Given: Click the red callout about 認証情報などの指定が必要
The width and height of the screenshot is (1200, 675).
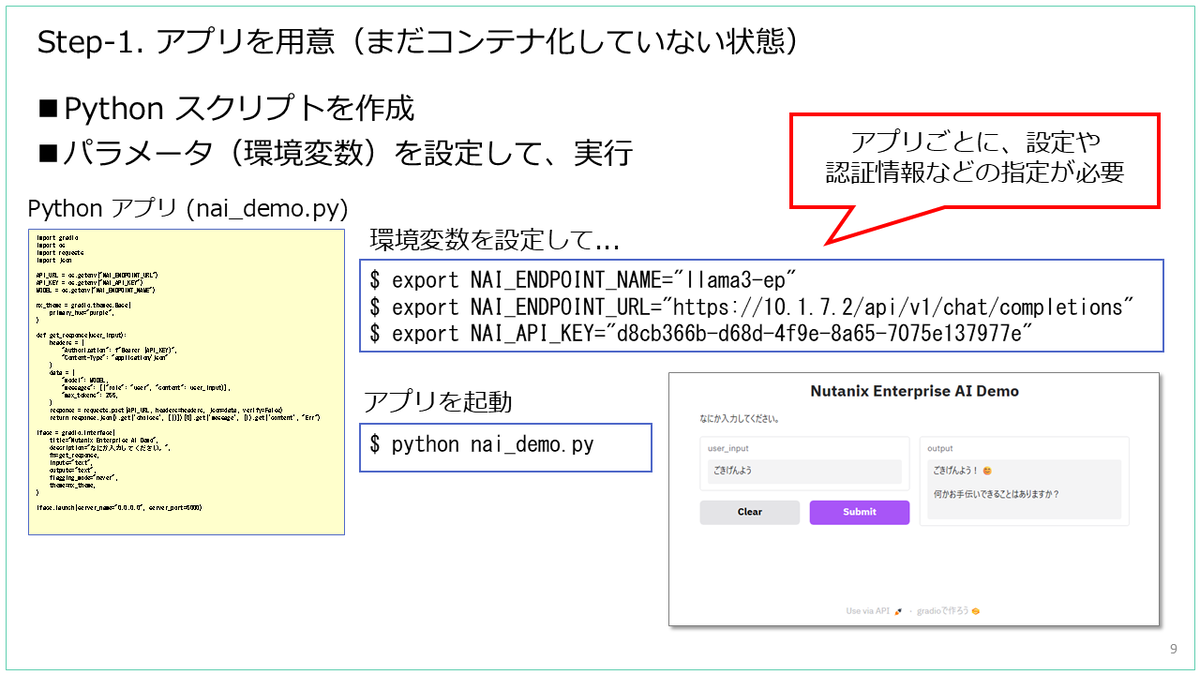Looking at the screenshot, I should tap(975, 159).
